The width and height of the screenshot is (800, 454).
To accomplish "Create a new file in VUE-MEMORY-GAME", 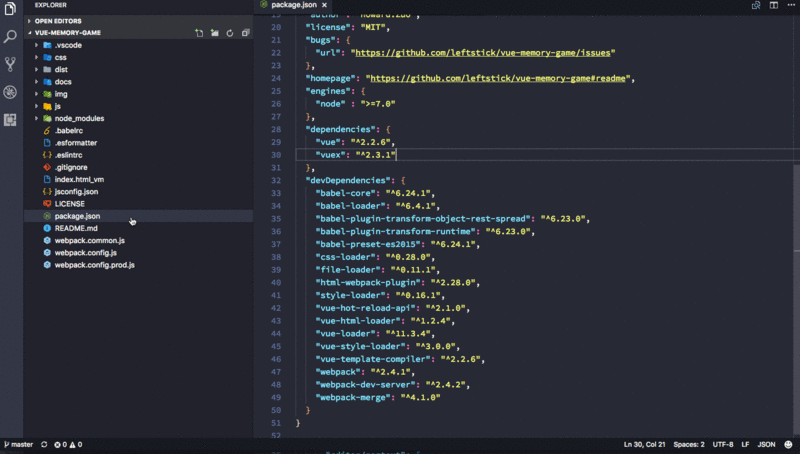I will 199,33.
